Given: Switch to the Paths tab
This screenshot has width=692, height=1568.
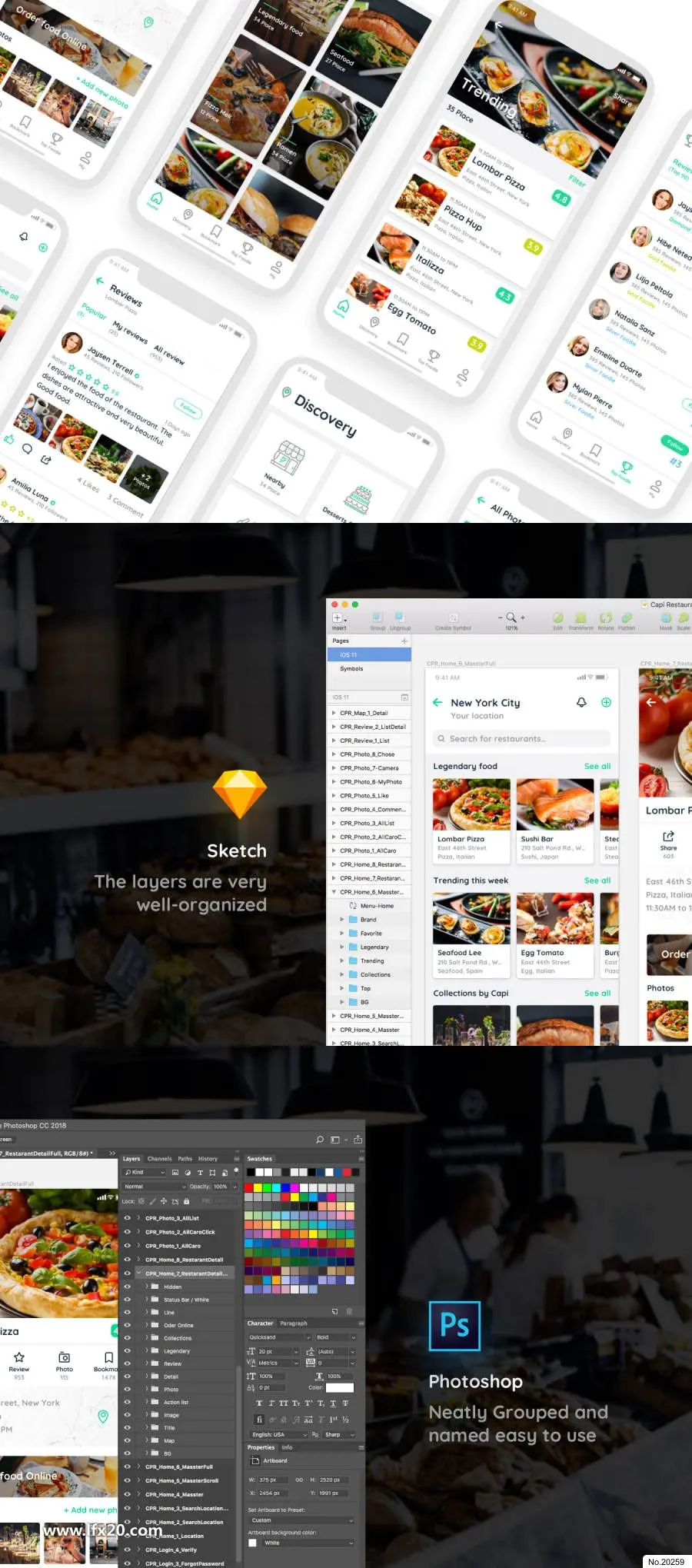Looking at the screenshot, I should pos(185,1159).
